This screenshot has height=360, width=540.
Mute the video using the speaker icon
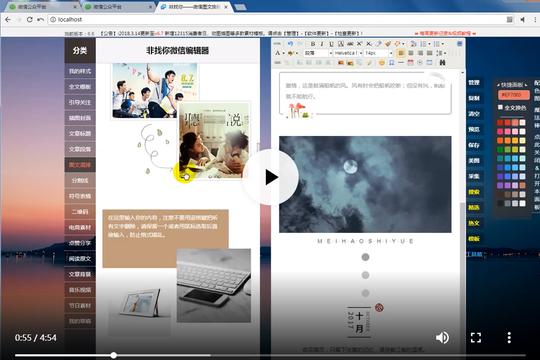click(442, 338)
